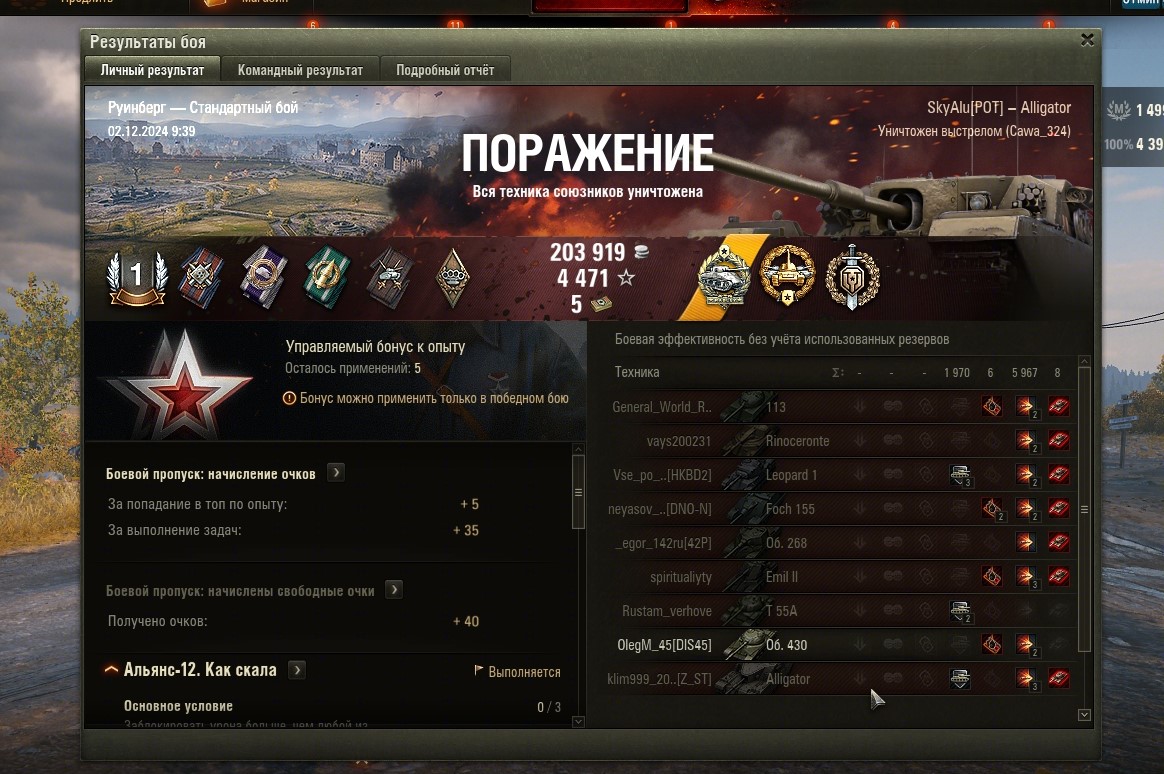Expand Боевой пропуск: начислены свободные очки arrow

394,590
